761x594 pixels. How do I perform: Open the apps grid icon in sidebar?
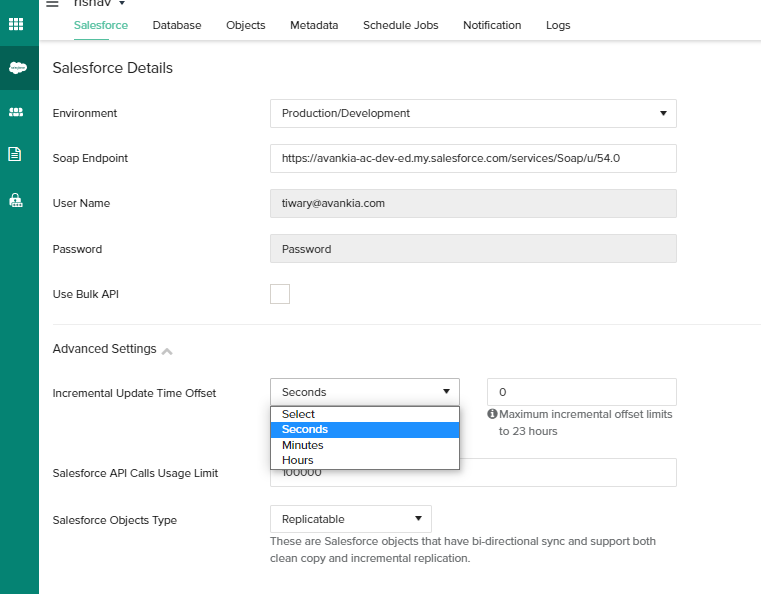coord(16,22)
